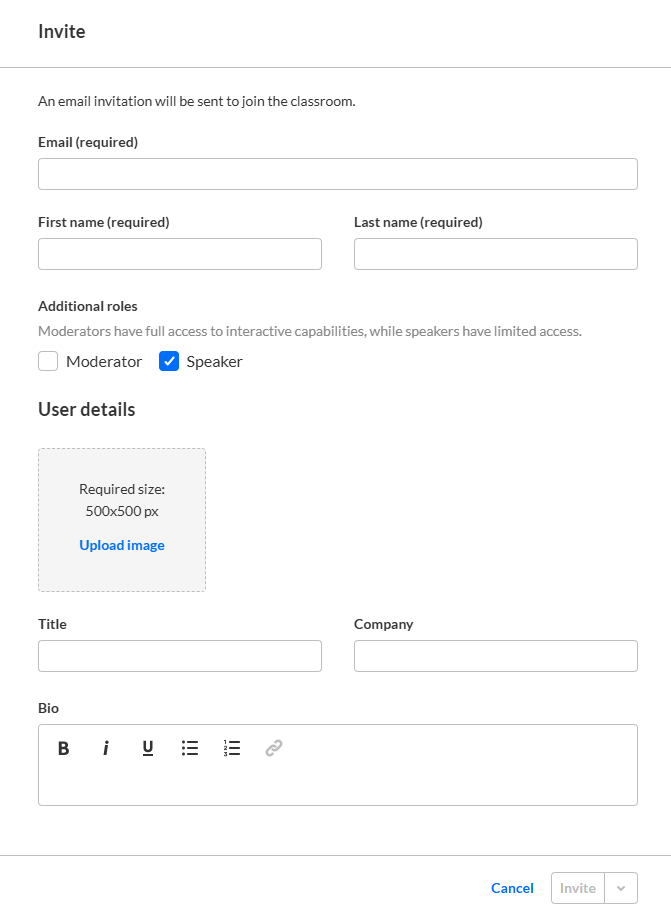Click the Speaker checkbox label text
This screenshot has width=671, height=912.
214,362
